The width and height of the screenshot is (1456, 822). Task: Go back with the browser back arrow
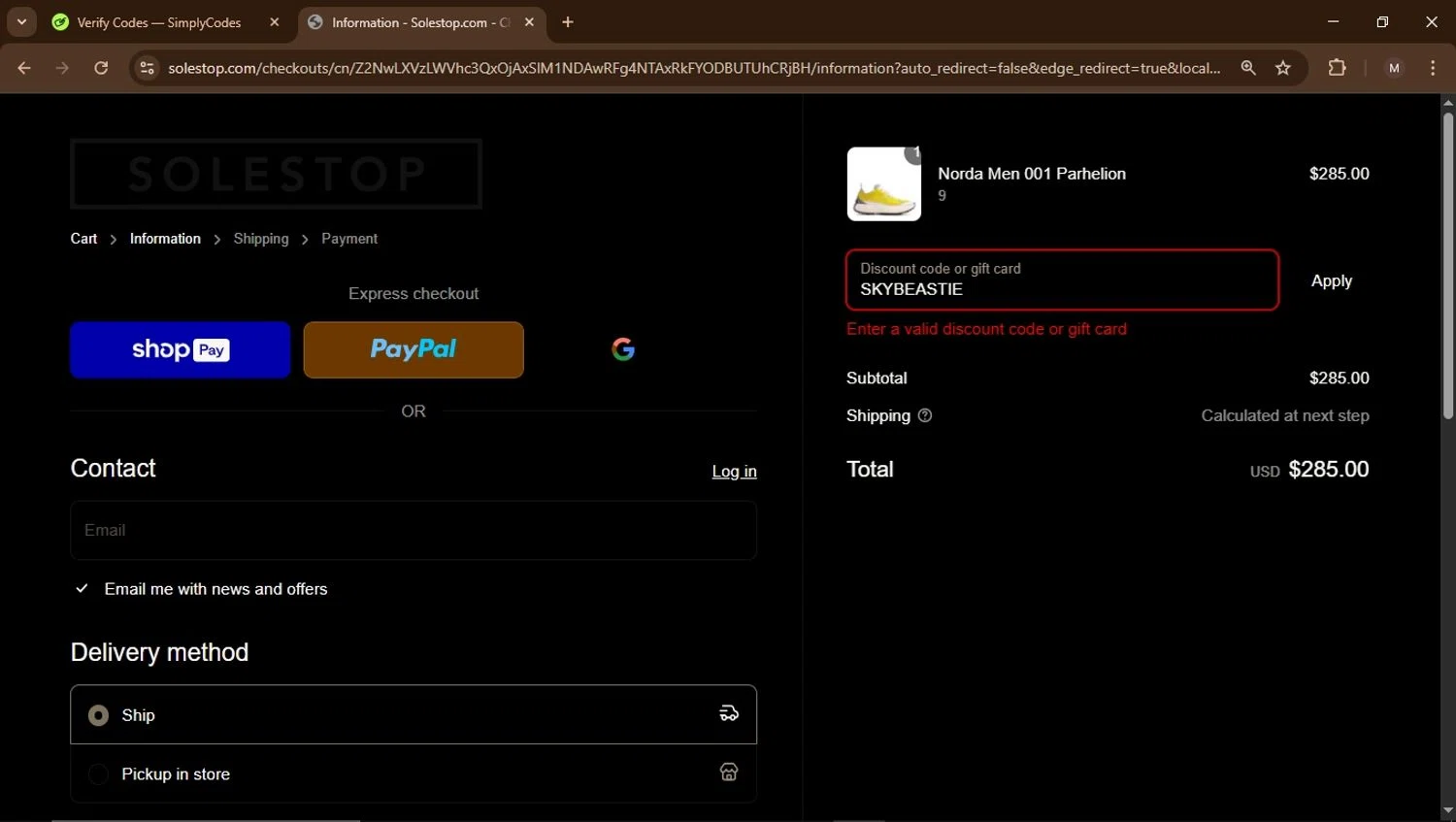[24, 68]
